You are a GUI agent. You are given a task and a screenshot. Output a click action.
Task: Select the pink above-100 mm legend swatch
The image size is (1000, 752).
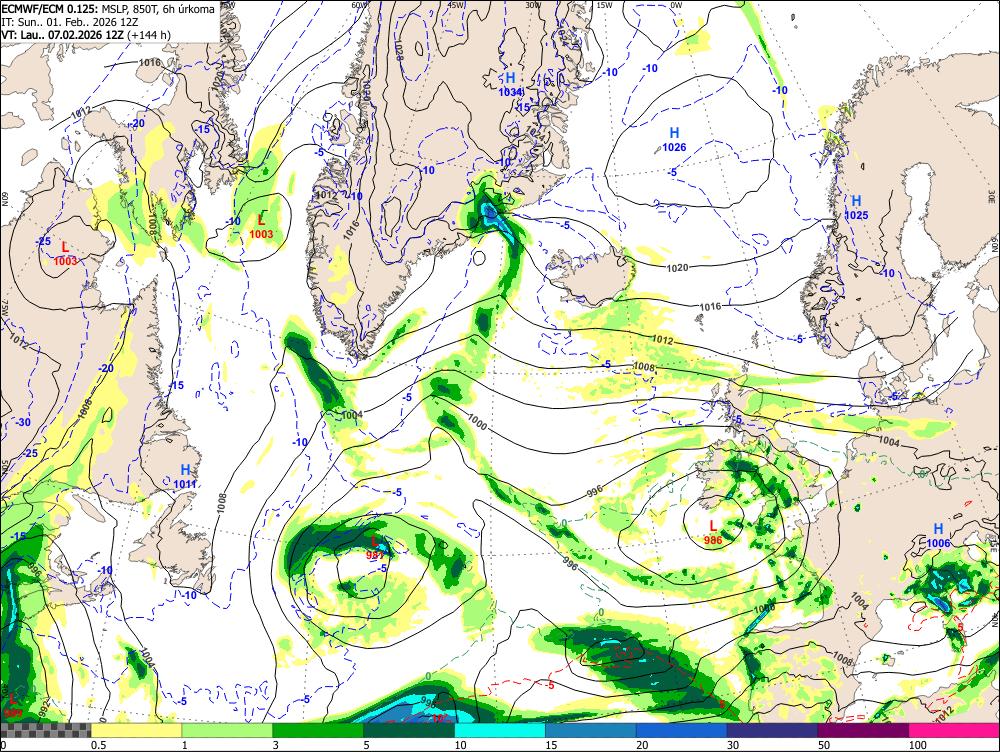954,730
